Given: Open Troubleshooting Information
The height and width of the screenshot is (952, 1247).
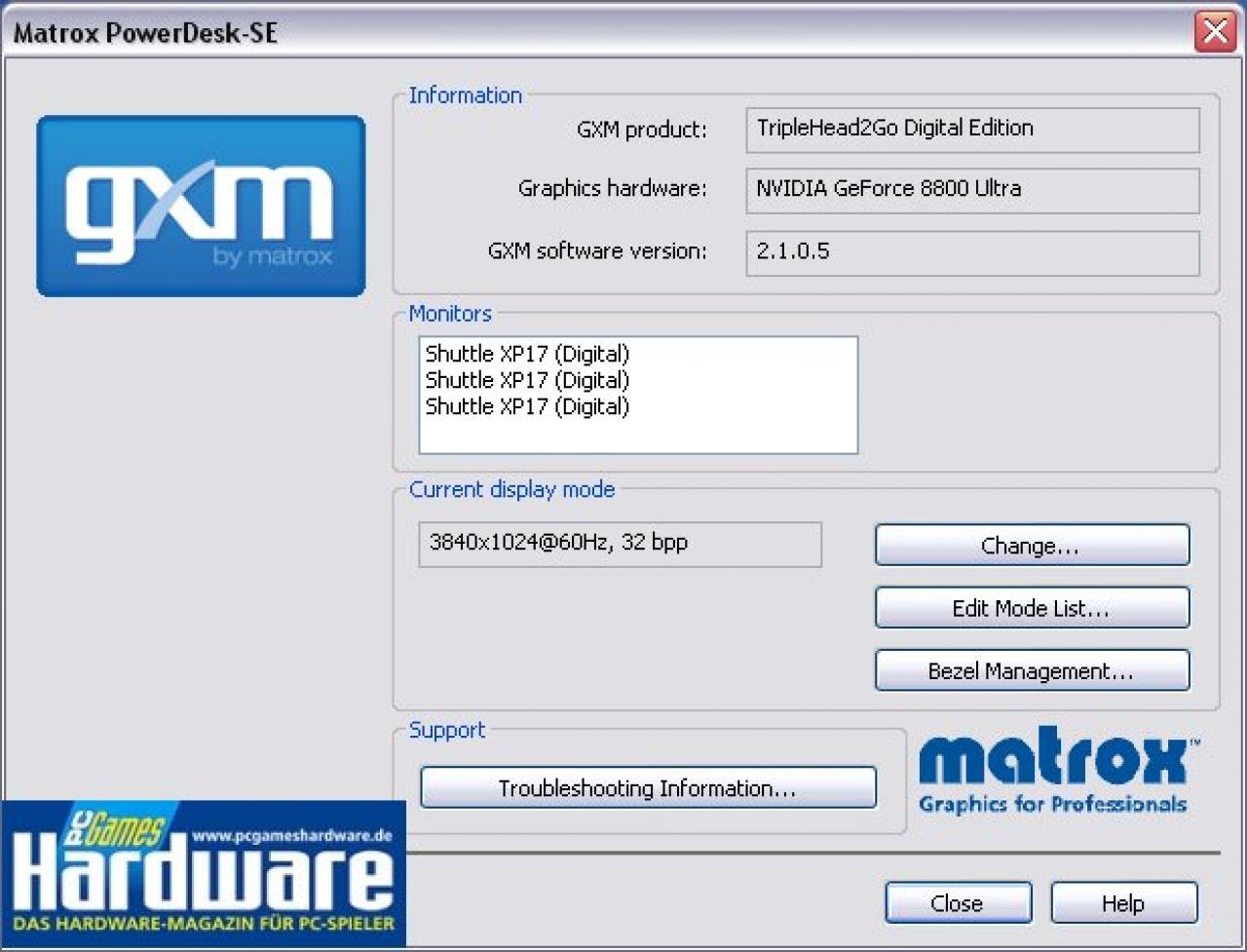Looking at the screenshot, I should (648, 787).
